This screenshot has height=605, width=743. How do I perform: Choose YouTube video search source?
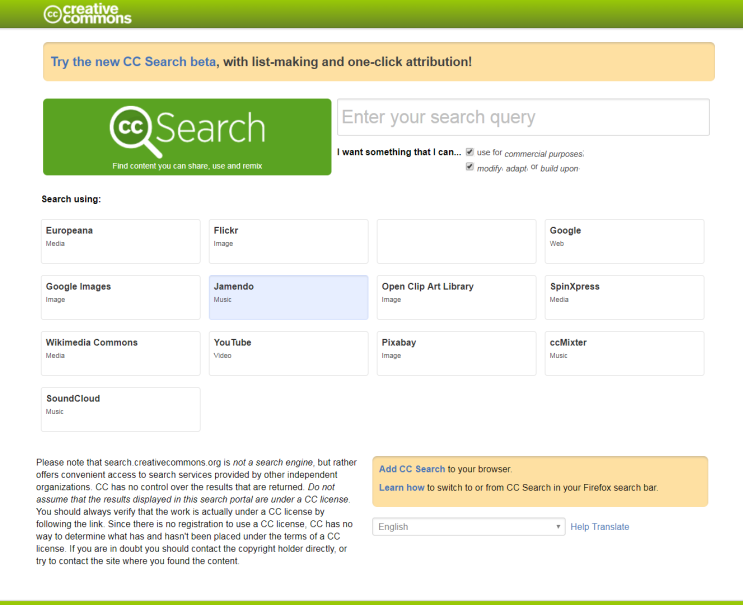point(288,353)
